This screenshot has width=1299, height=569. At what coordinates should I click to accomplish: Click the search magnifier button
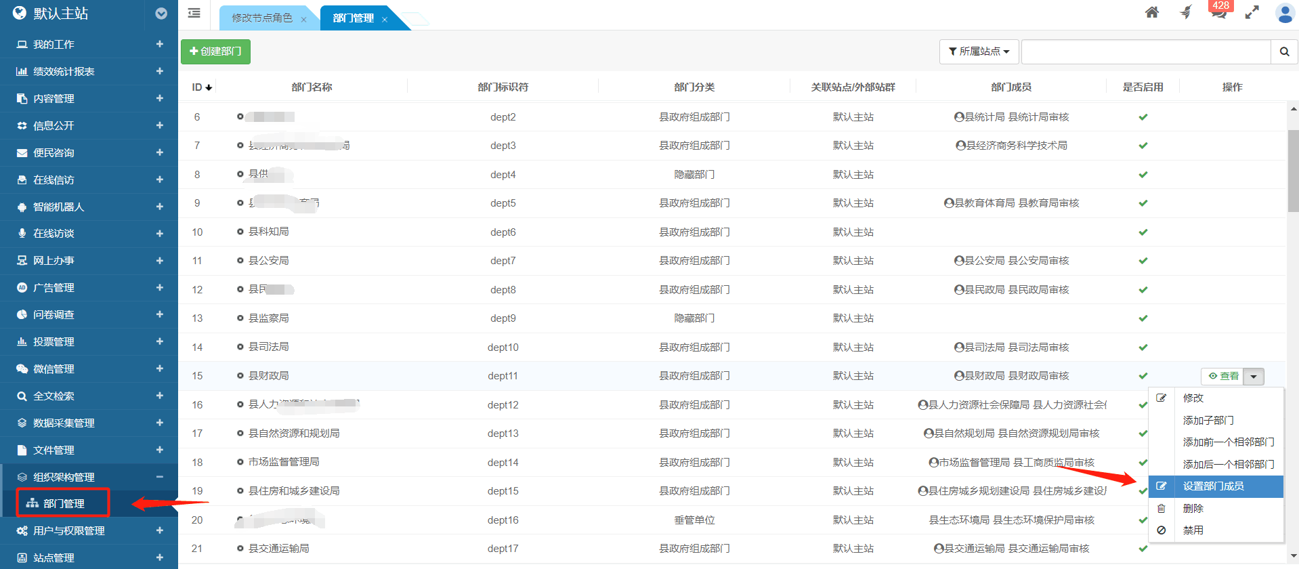tap(1284, 52)
